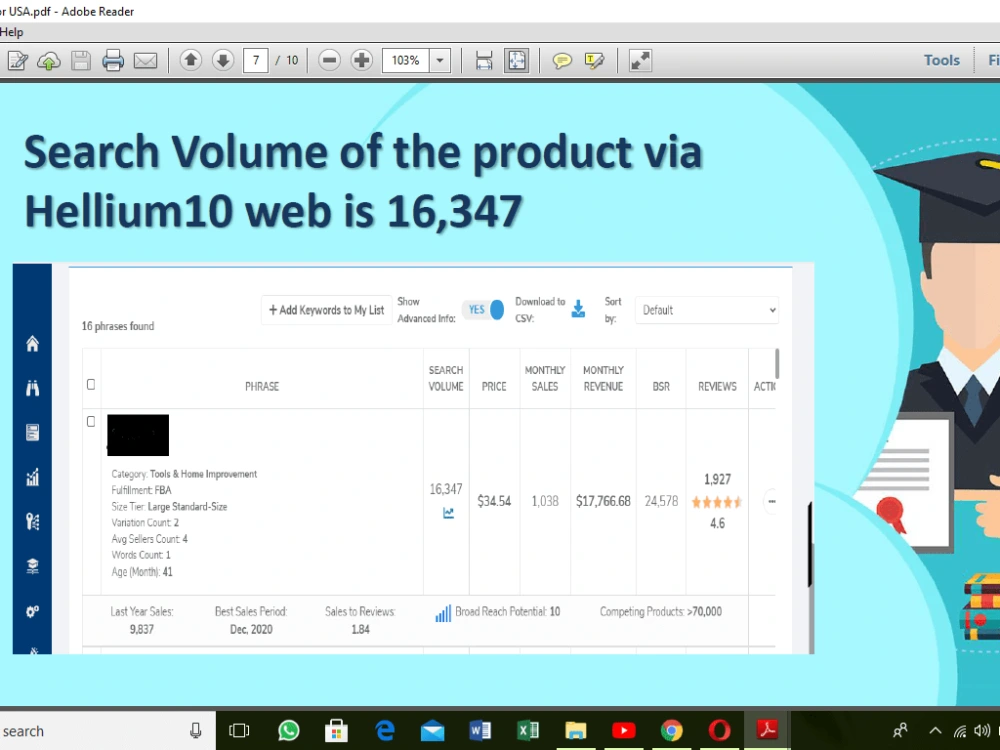Open WhatsApp from the taskbar
1000x750 pixels.
pyautogui.click(x=289, y=730)
